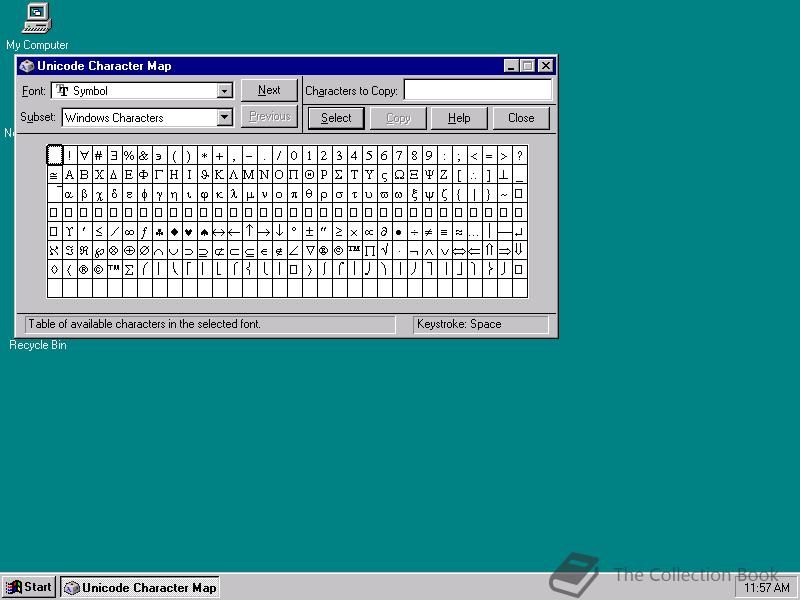Choose the uppercase Omega (Ω) character
The height and width of the screenshot is (600, 800).
coord(399,174)
